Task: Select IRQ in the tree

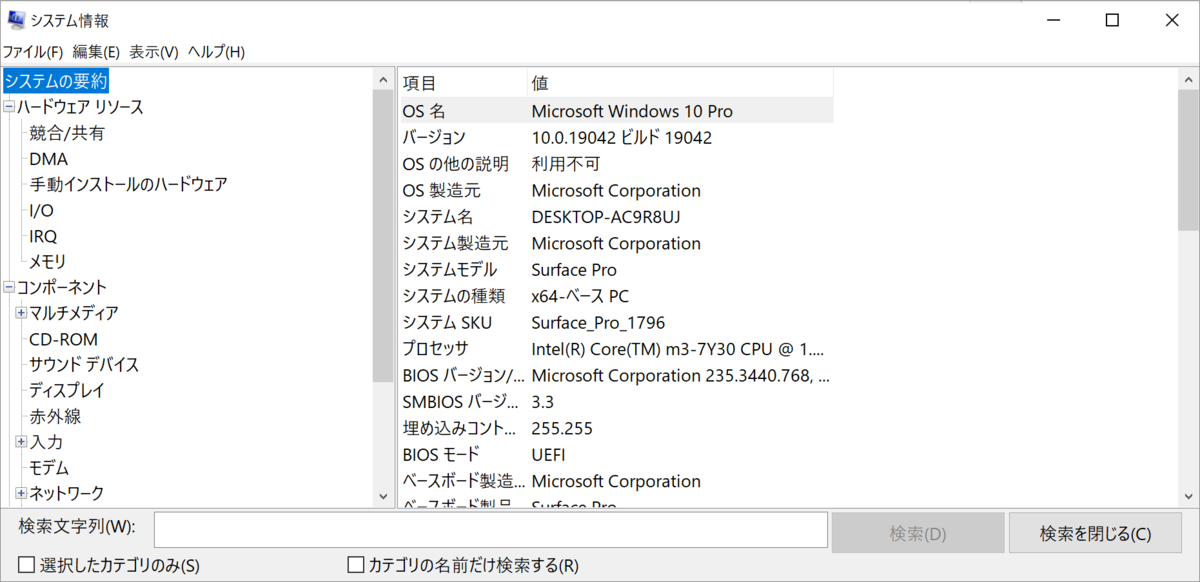Action: 43,236
